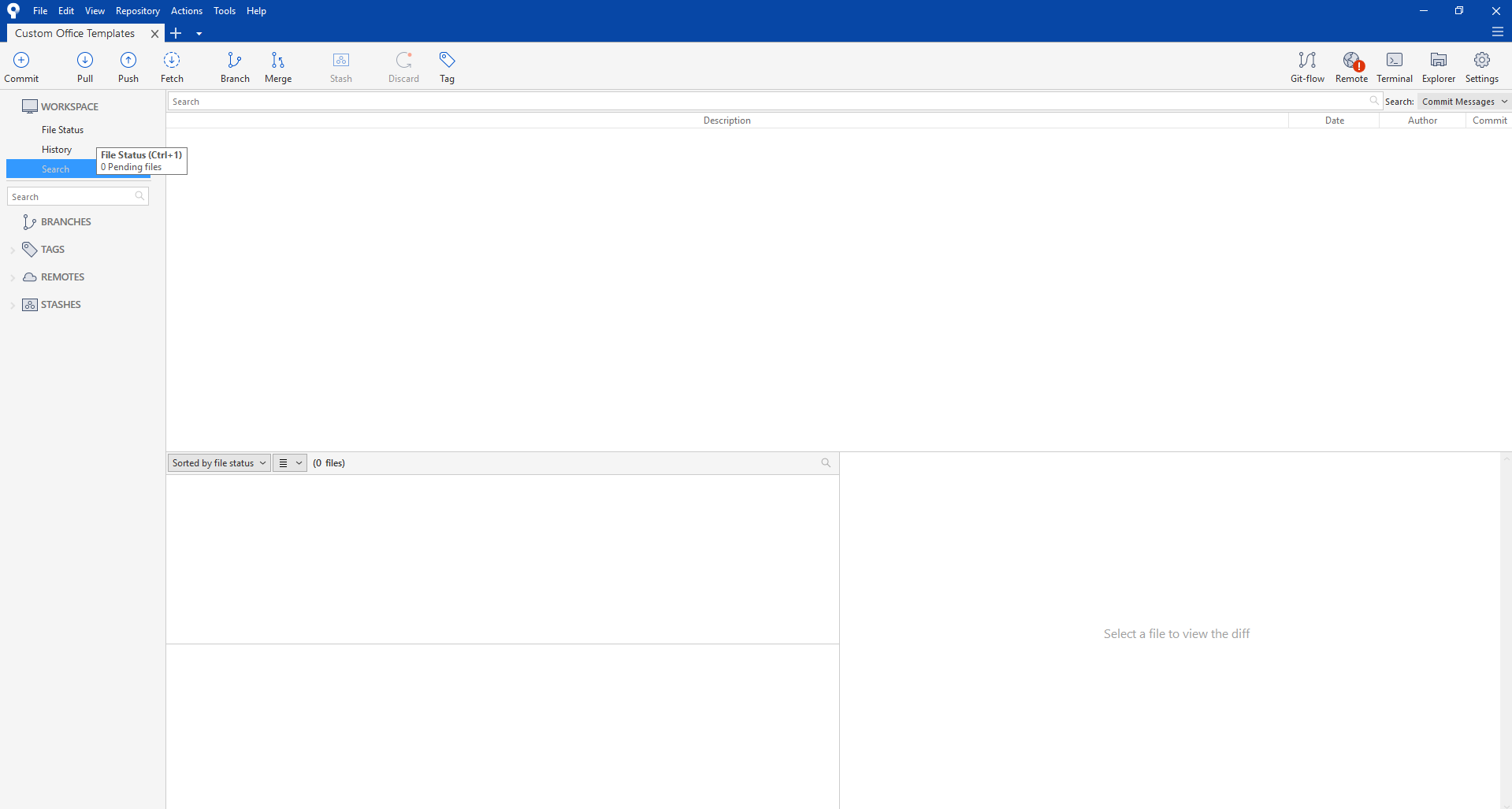Viewport: 1512px width, 809px height.
Task: Click the Remote icon with warning badge
Action: [1351, 67]
